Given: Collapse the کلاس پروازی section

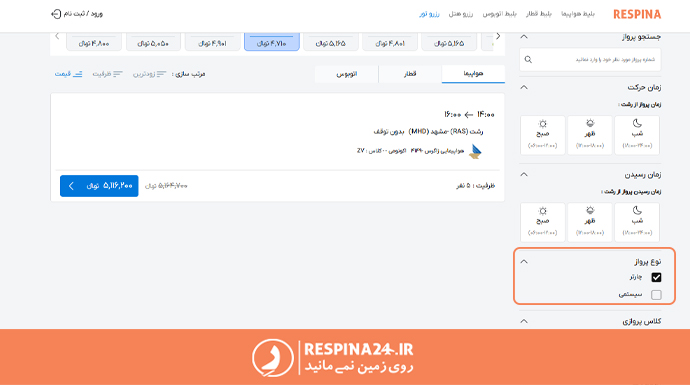Looking at the screenshot, I should coord(524,321).
